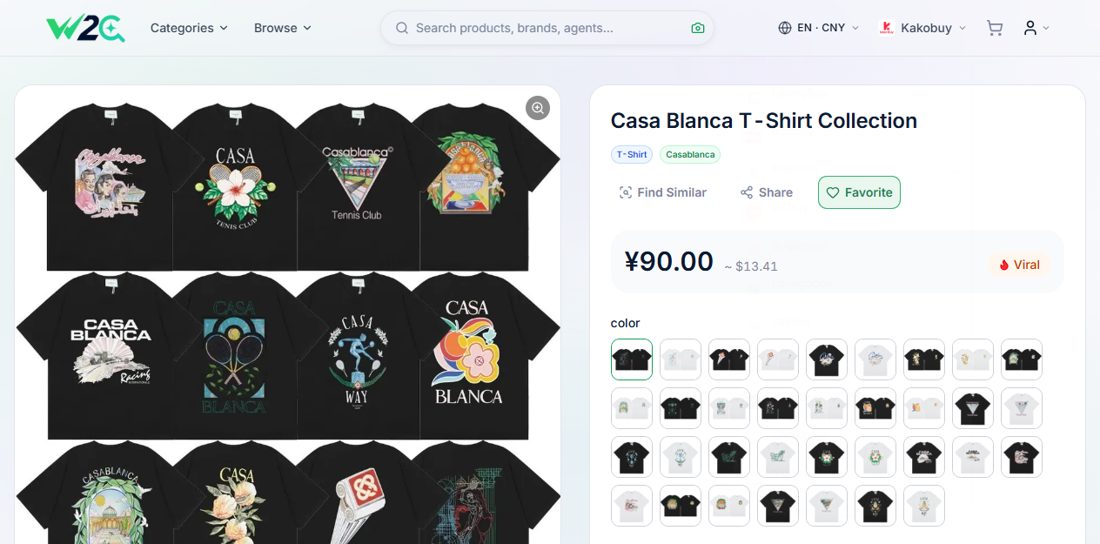Expand the Browse dropdown
The width and height of the screenshot is (1100, 544).
283,28
